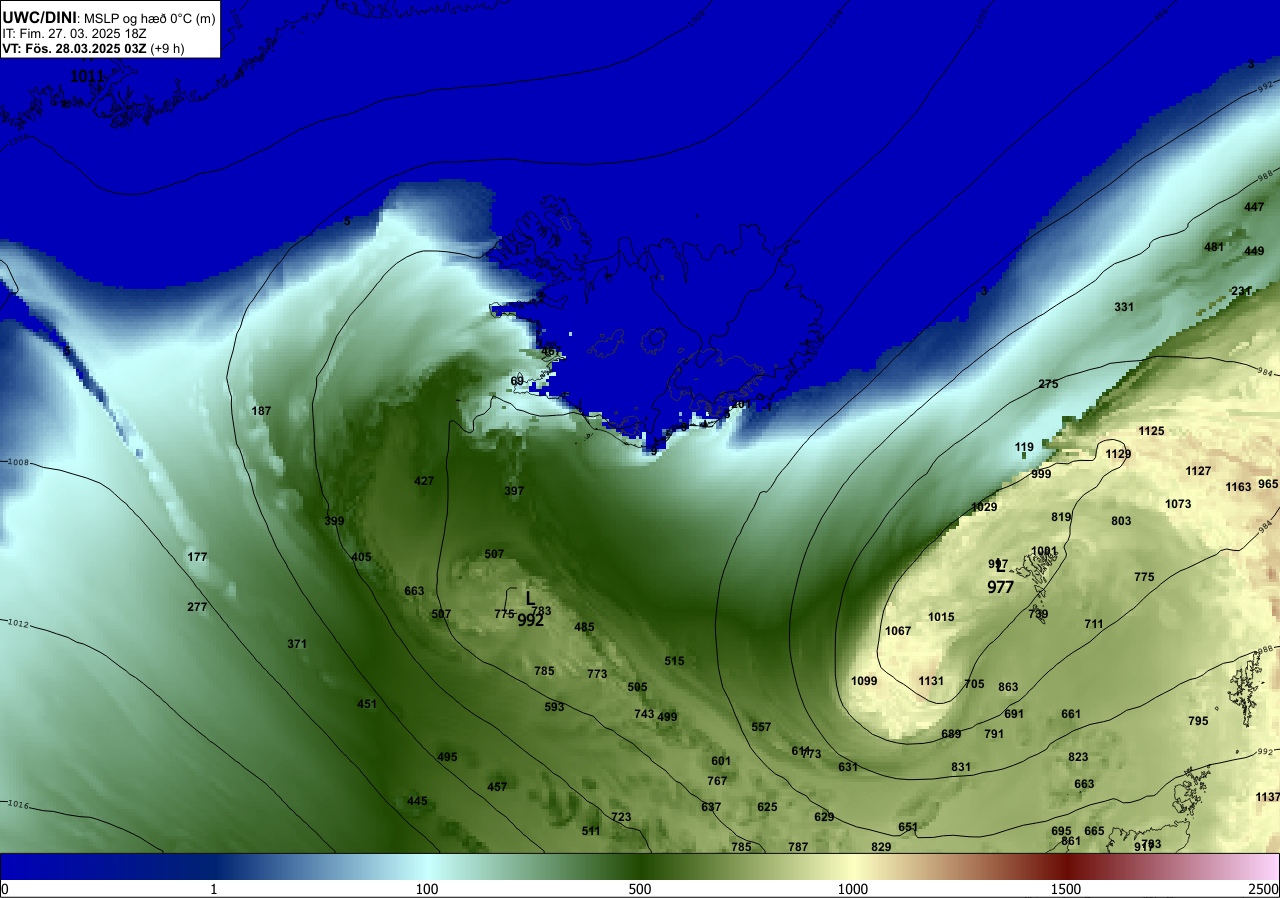Click the 795 height value
The width and height of the screenshot is (1280, 898).
(x=1198, y=721)
